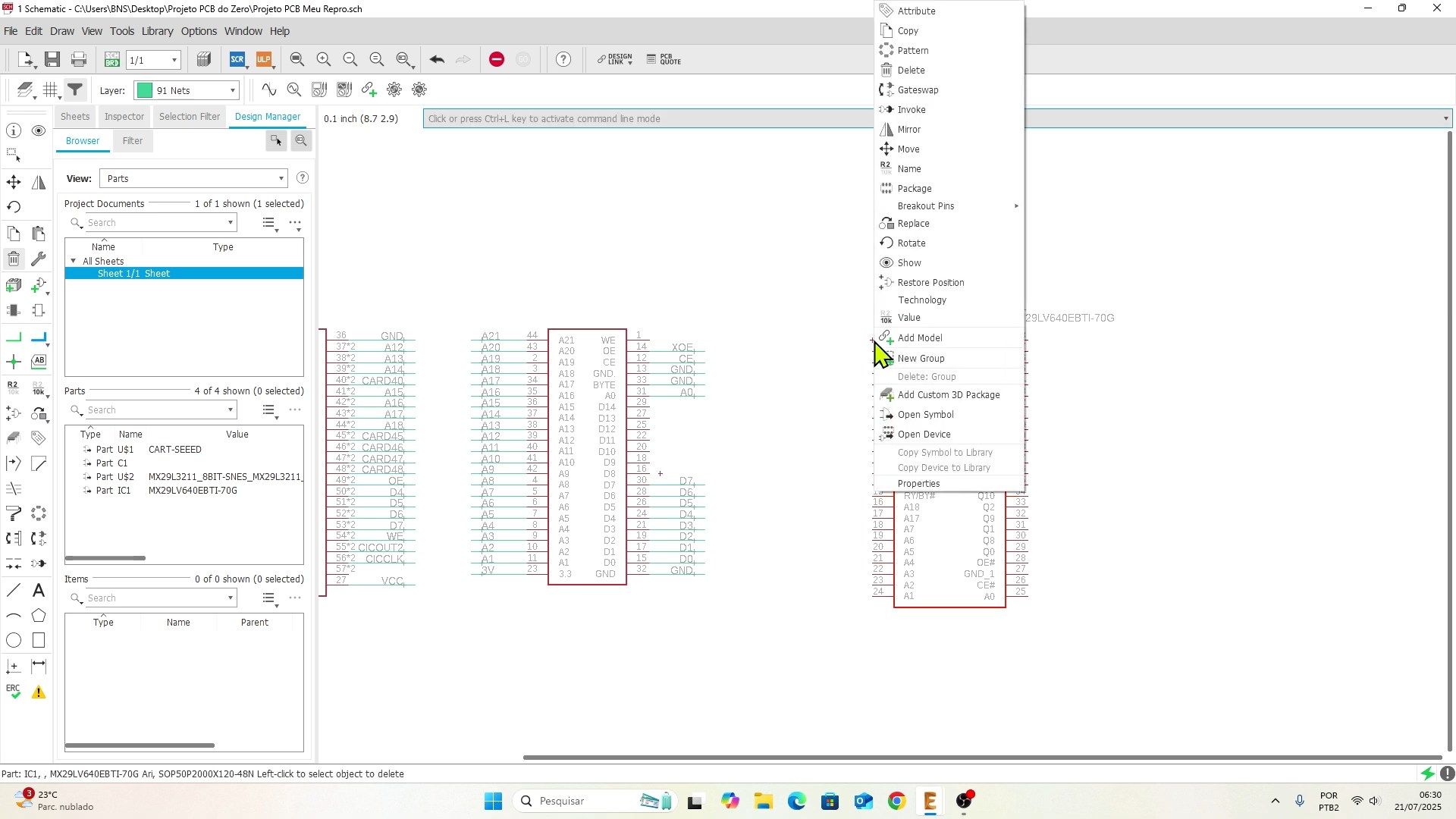Open the command line history dropdown arrow
The image size is (1456, 819).
[1445, 119]
